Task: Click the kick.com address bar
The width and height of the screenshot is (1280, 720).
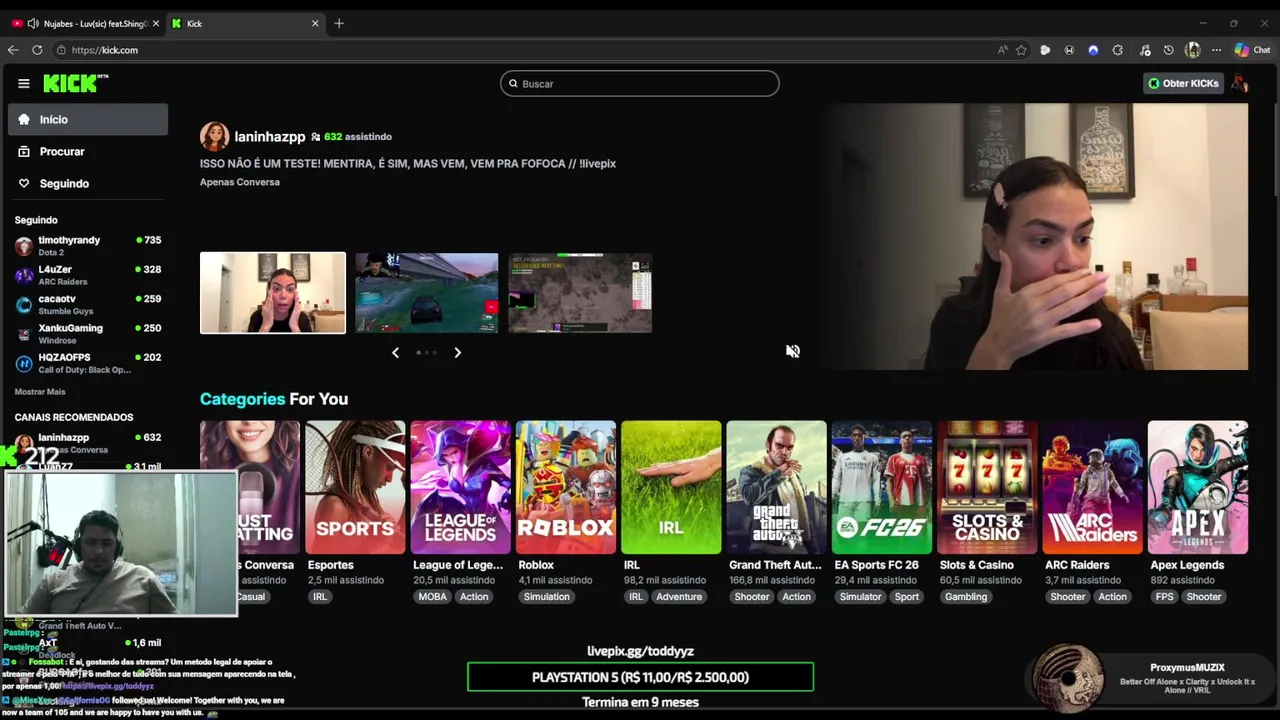Action: [520, 50]
